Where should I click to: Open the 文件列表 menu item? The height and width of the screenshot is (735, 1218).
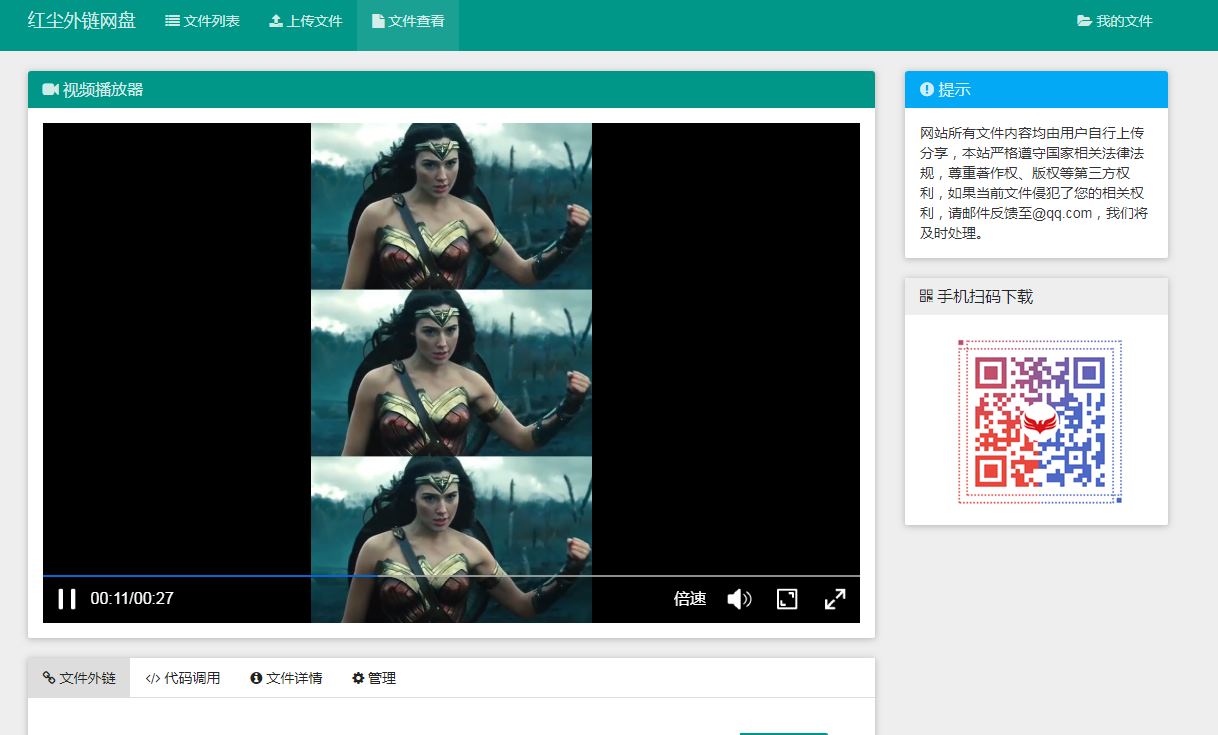(202, 21)
